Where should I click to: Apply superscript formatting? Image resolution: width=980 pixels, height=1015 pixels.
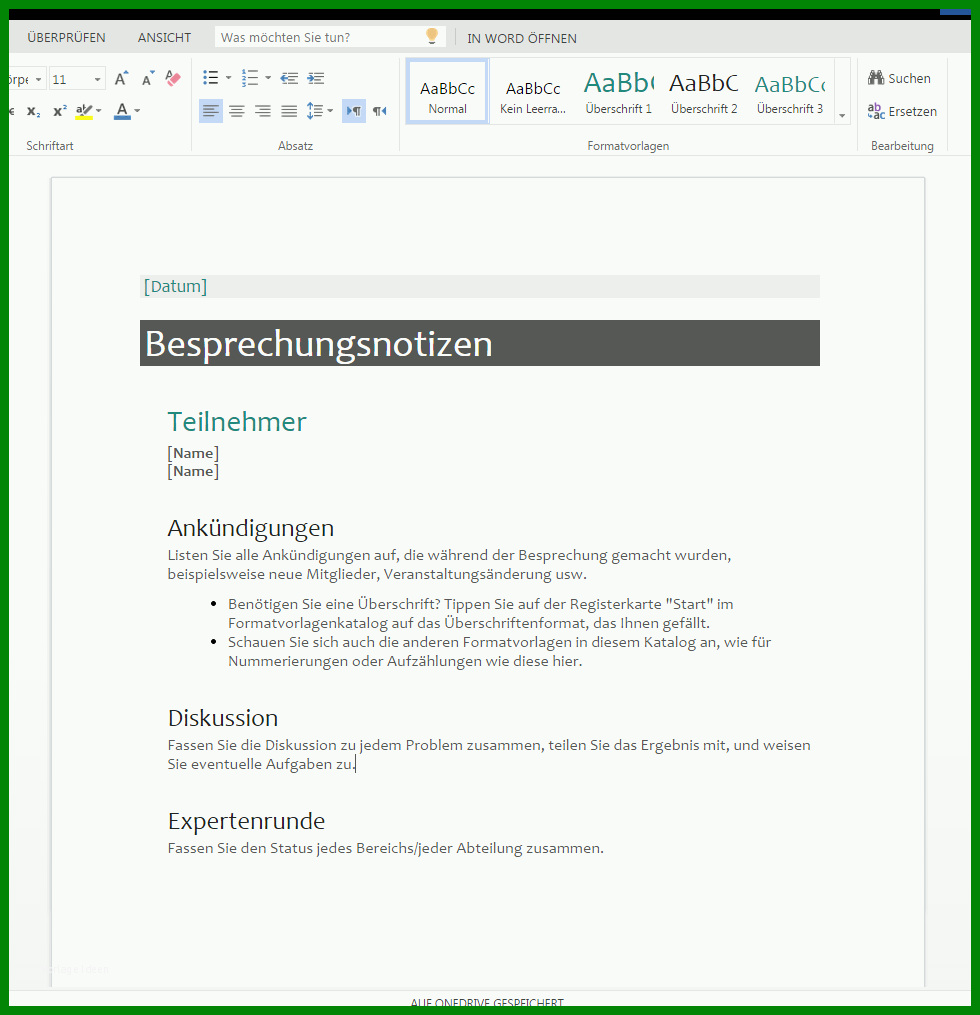click(60, 111)
